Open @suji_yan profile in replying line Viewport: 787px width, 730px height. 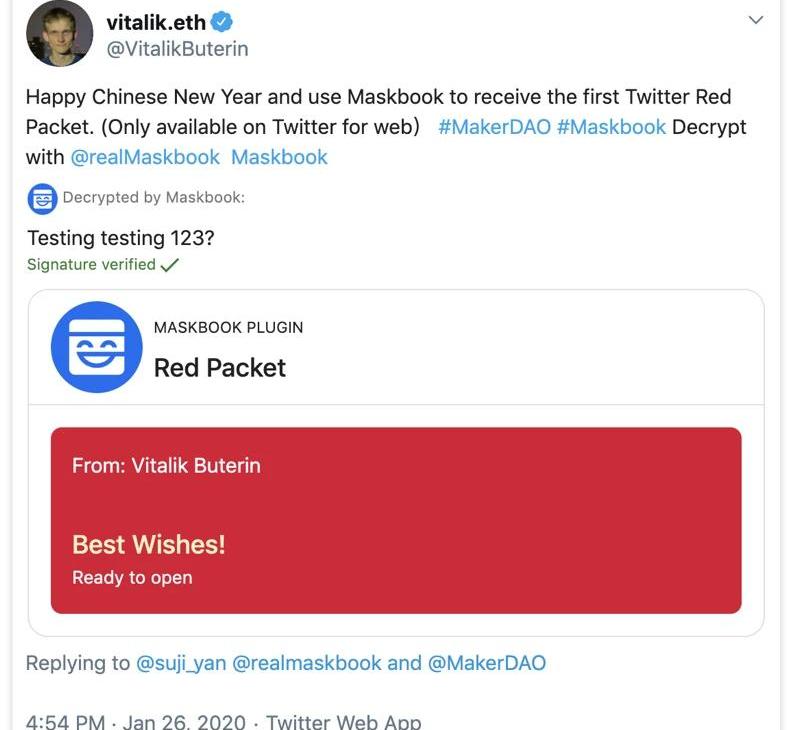(x=181, y=663)
